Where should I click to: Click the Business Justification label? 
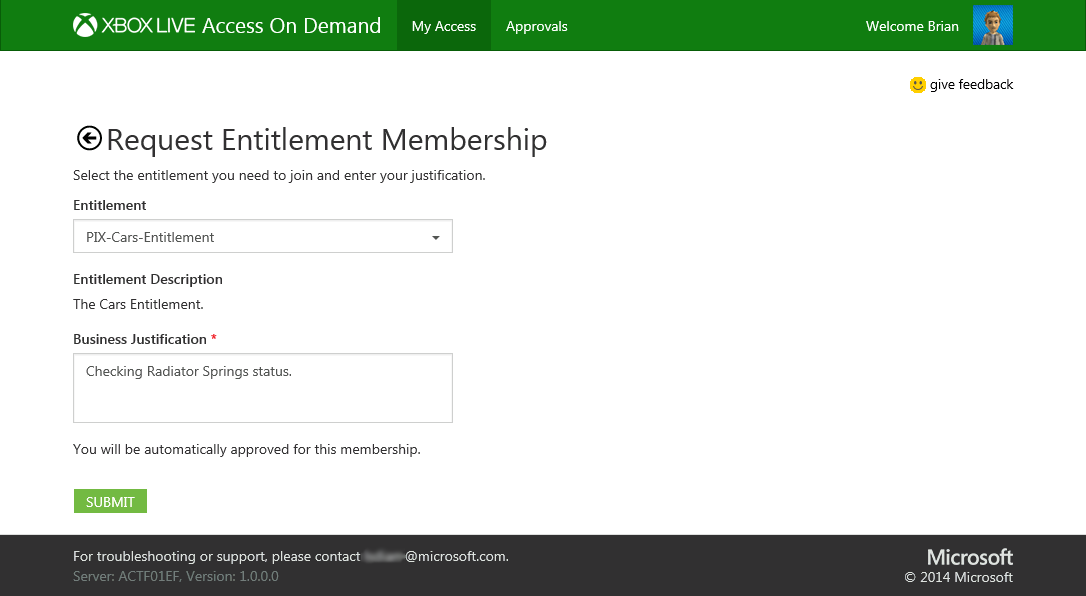(x=140, y=339)
